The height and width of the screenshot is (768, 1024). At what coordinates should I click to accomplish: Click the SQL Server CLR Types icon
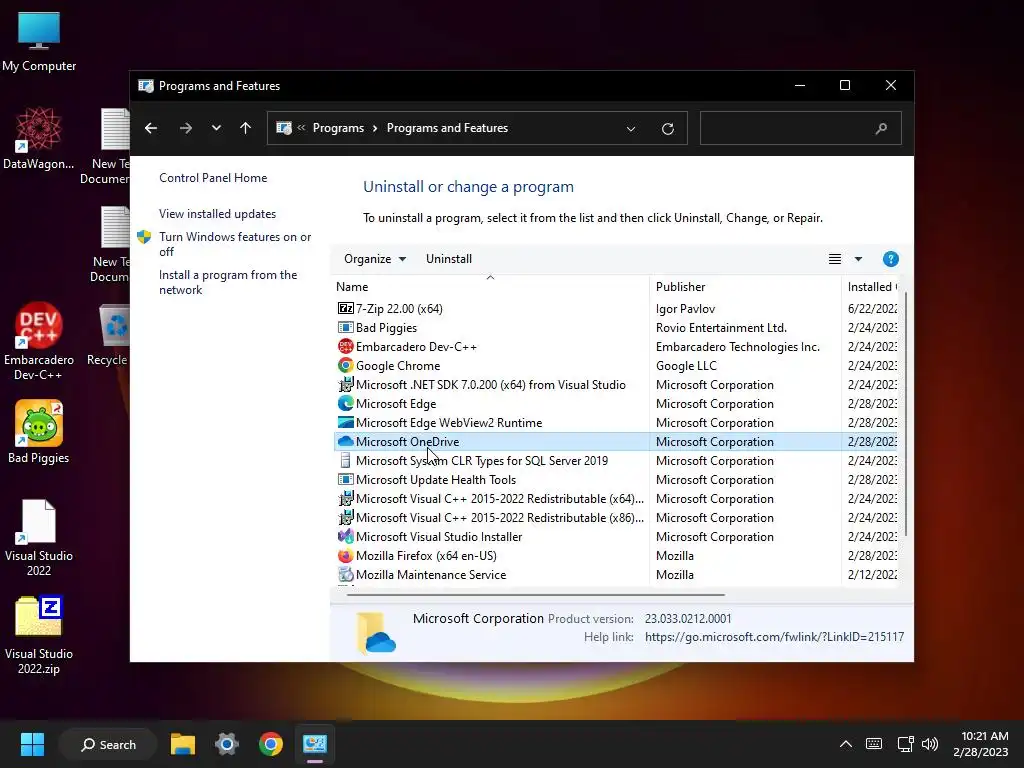click(345, 460)
